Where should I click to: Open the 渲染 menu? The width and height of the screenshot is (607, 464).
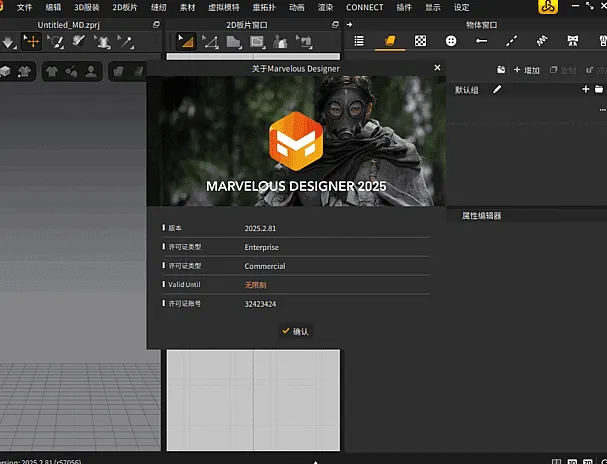click(325, 7)
